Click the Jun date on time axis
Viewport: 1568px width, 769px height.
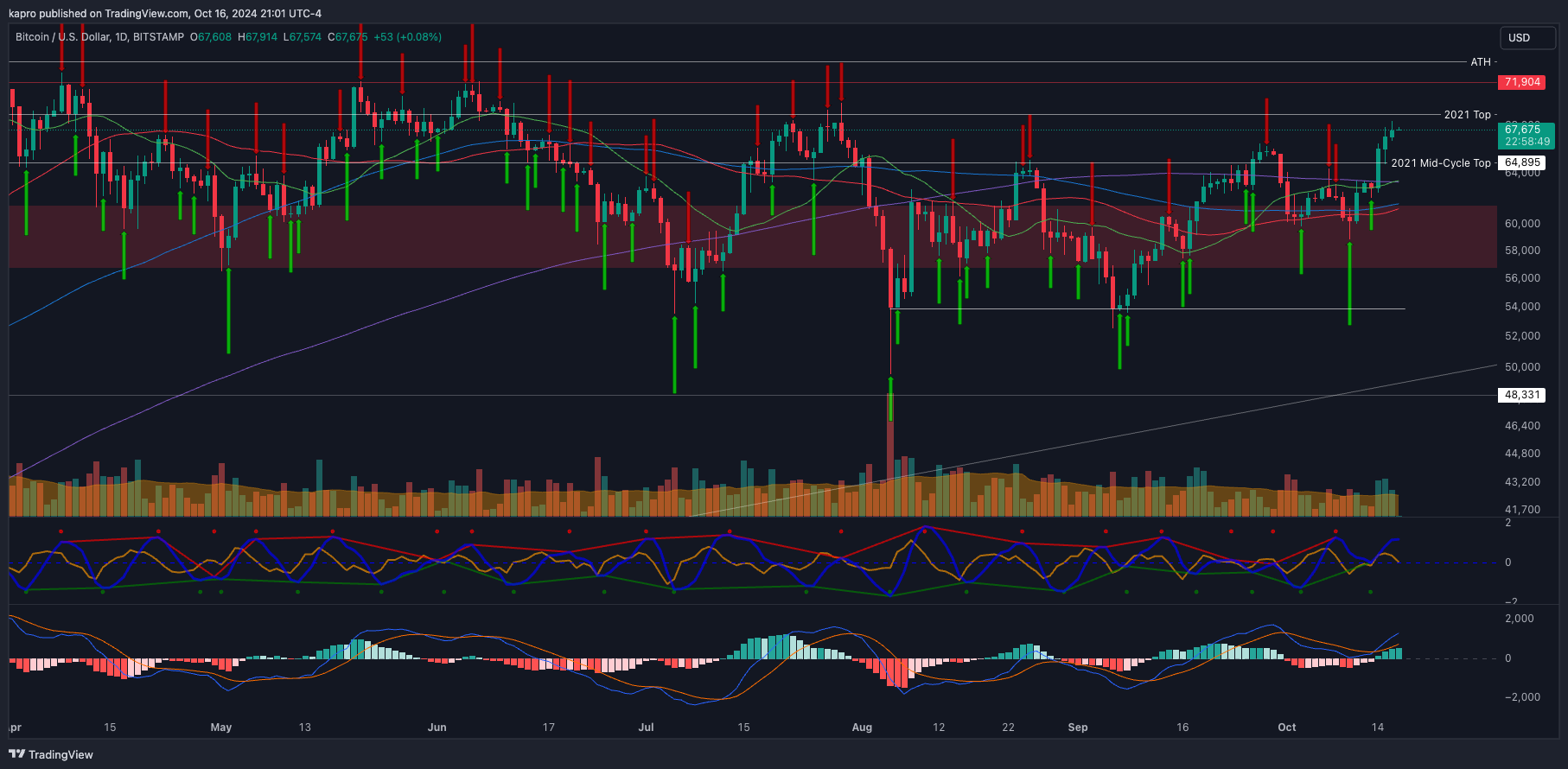pos(437,728)
